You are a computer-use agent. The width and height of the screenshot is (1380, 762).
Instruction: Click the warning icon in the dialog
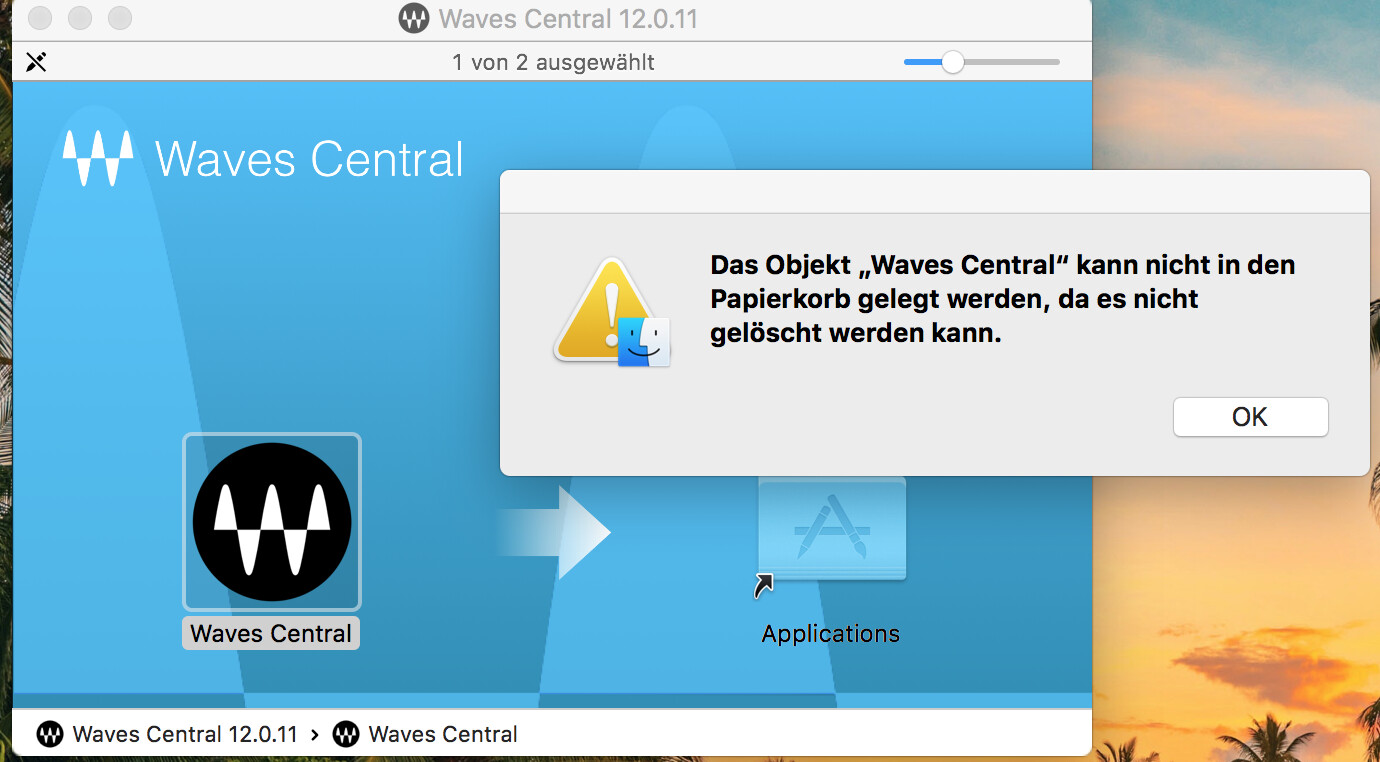click(612, 311)
